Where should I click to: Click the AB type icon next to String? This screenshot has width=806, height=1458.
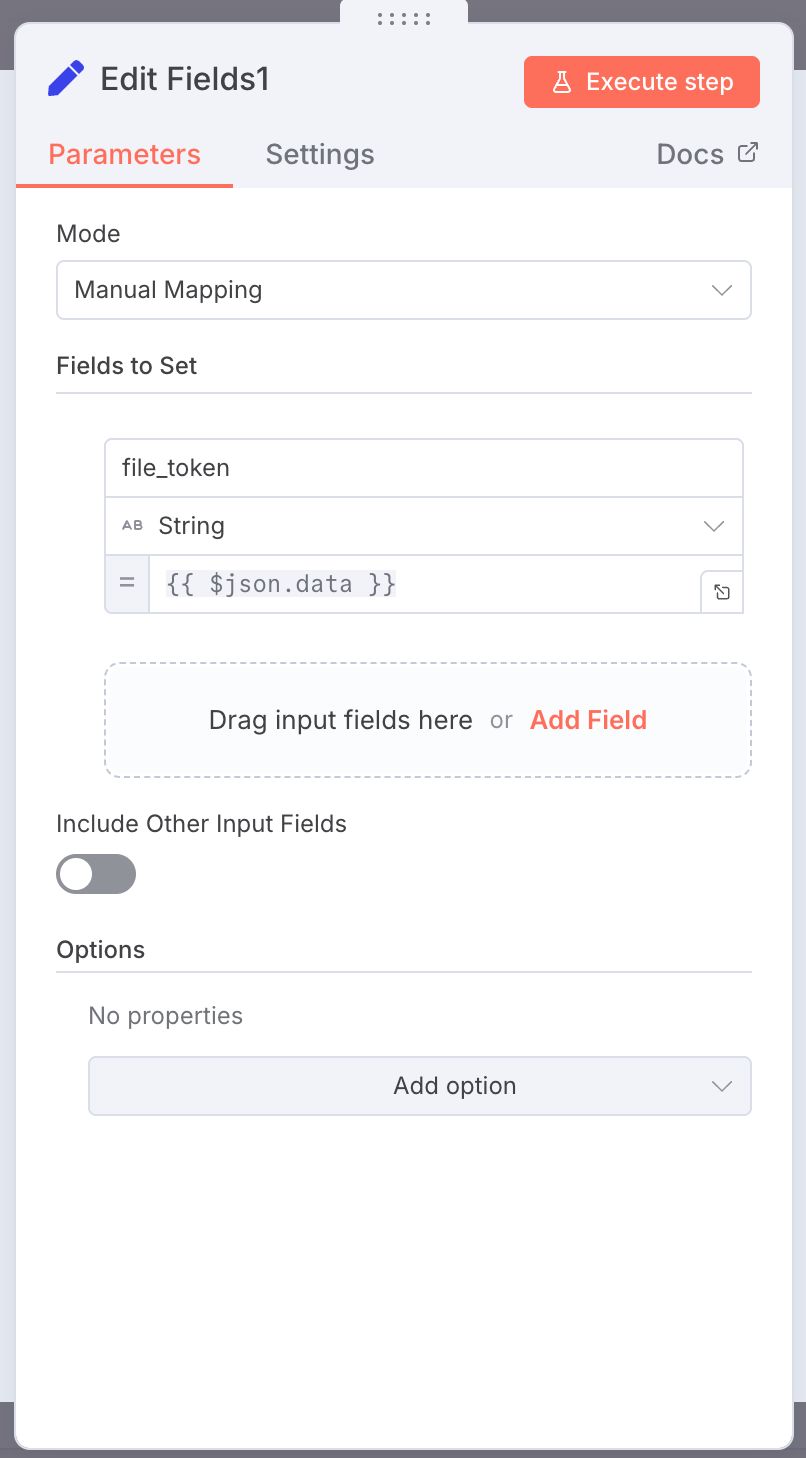click(131, 525)
